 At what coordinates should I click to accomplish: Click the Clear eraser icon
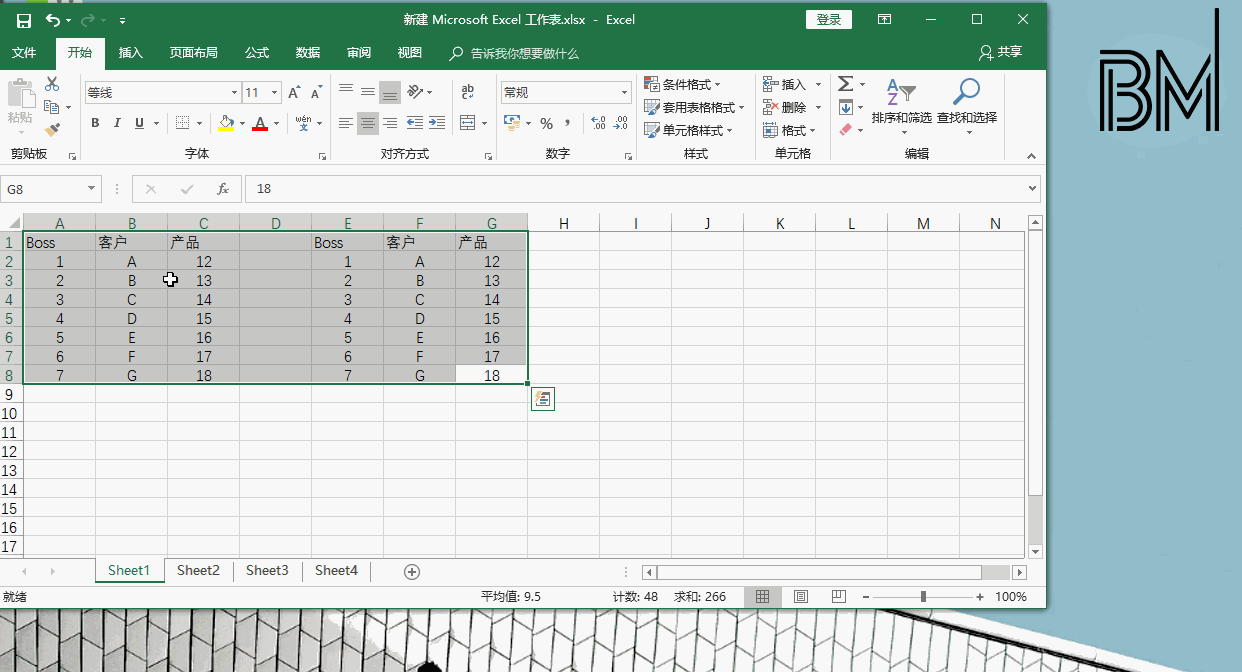845,130
